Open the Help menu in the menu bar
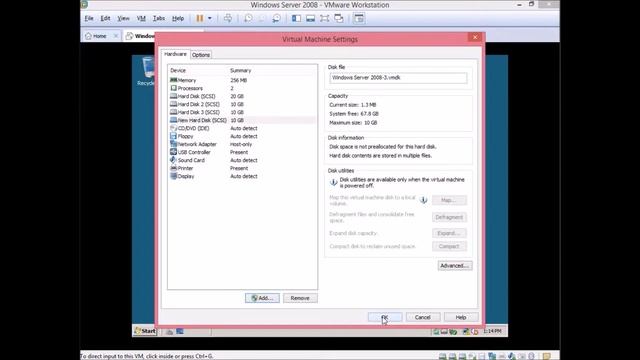640x360 pixels. pos(178,18)
